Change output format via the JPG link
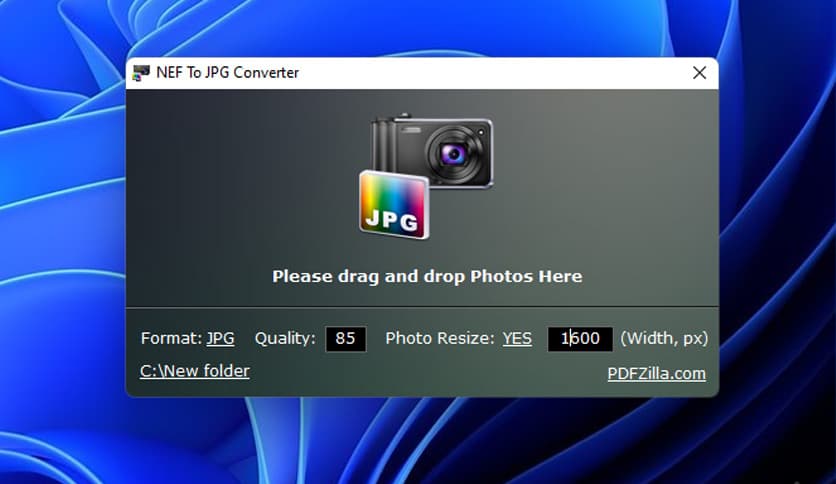 (x=220, y=338)
